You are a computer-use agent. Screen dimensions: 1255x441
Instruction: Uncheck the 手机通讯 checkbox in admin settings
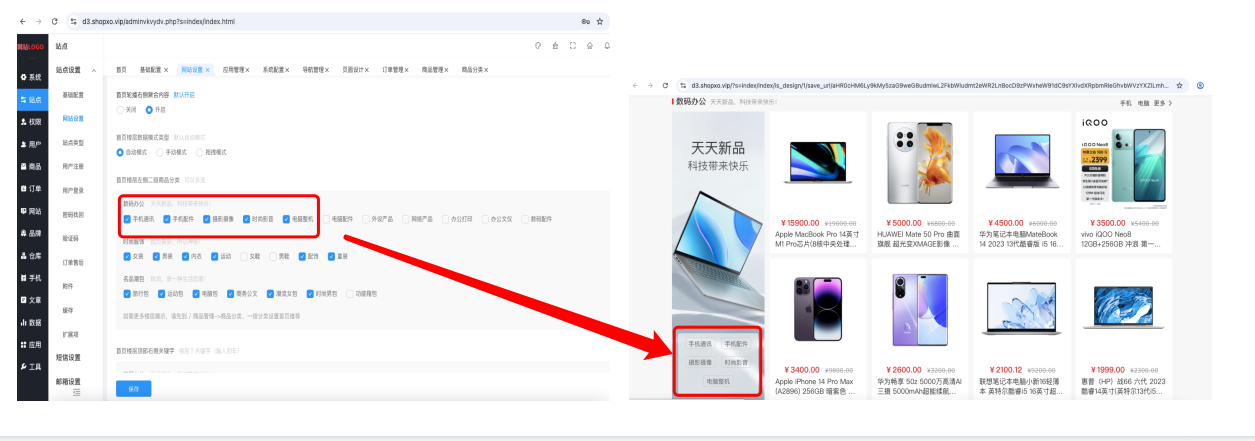[x=127, y=218]
